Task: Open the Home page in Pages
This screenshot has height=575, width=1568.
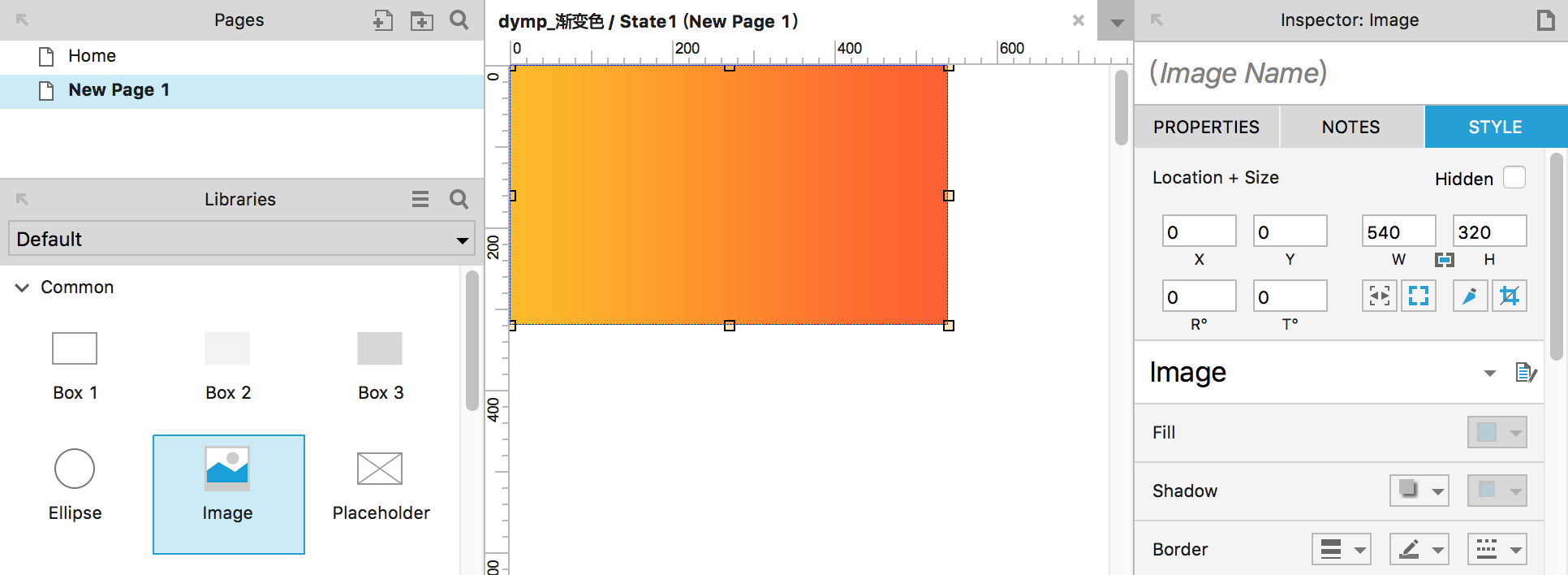Action: [242, 56]
